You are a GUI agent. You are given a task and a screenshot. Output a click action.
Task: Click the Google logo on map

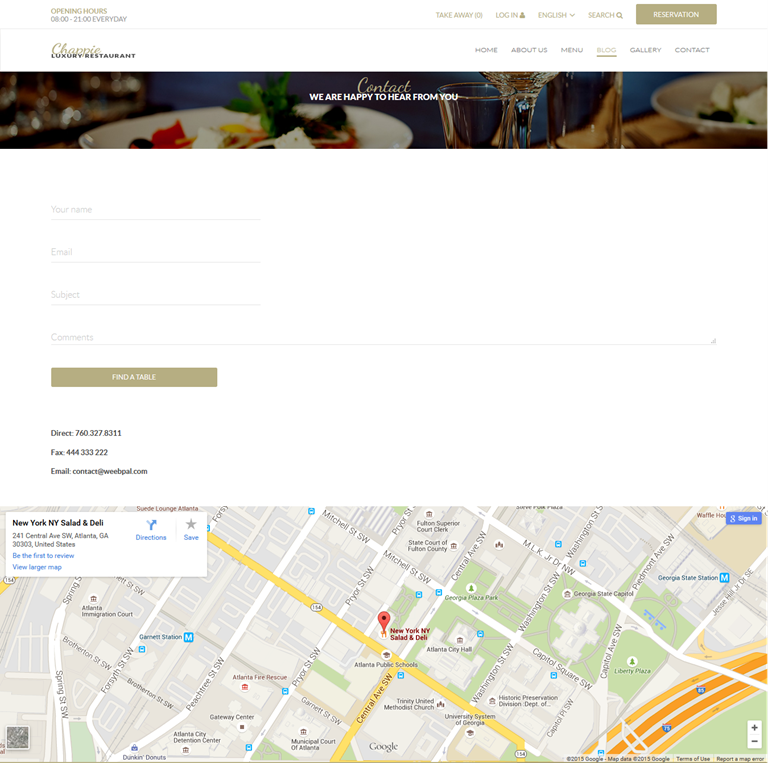coord(384,747)
